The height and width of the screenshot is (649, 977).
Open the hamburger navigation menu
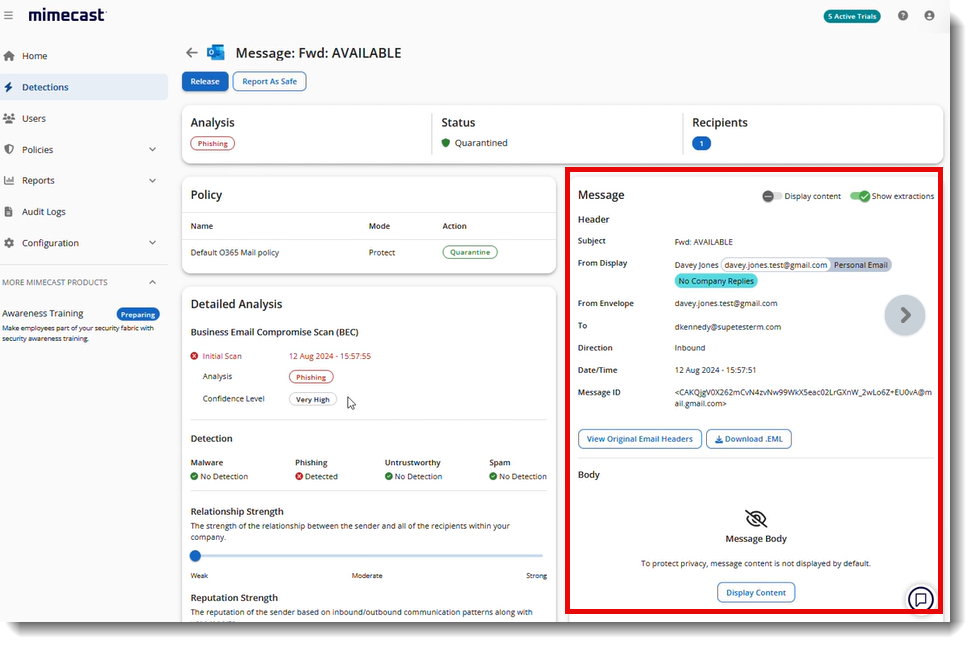tap(10, 15)
